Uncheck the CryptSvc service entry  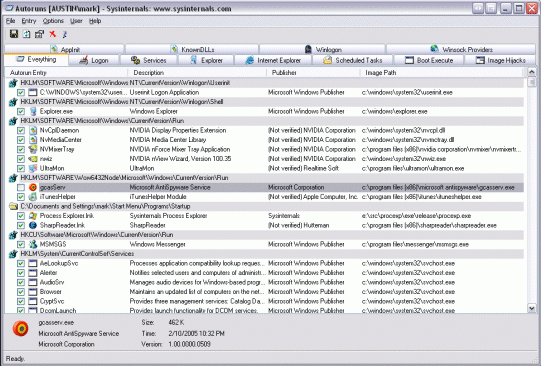21,301
